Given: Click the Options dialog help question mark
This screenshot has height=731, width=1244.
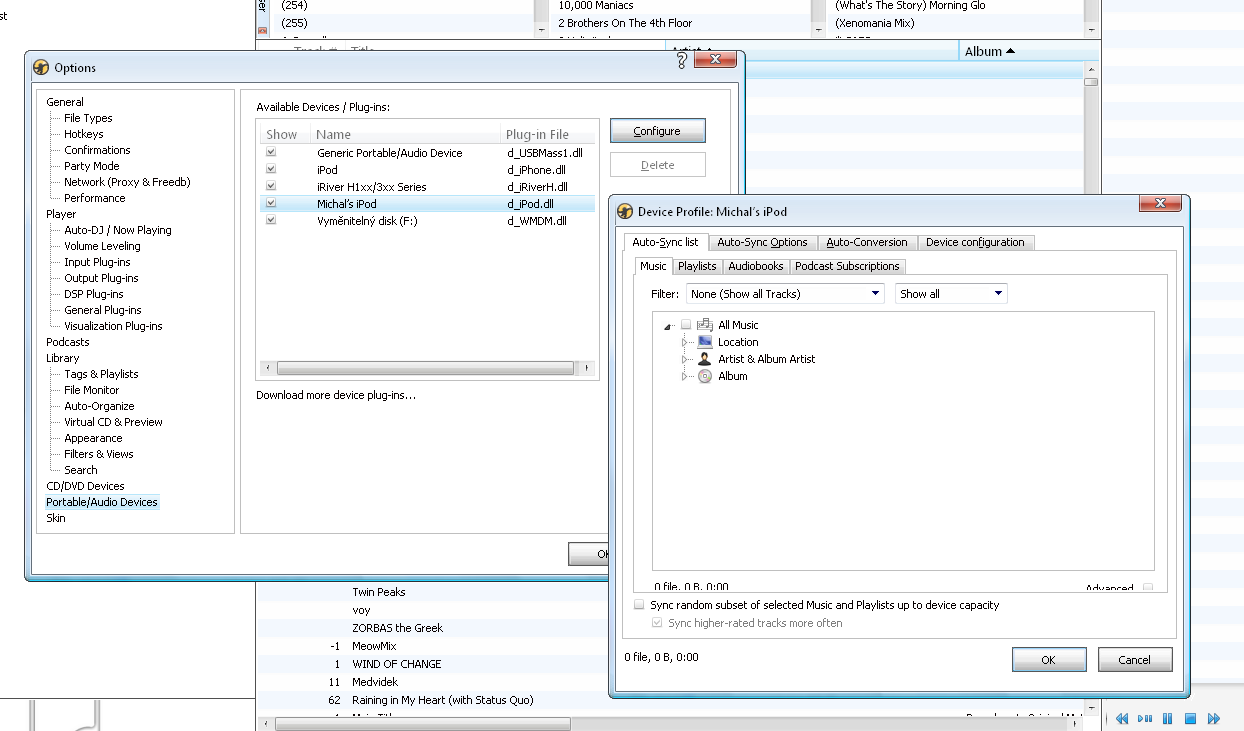Looking at the screenshot, I should click(682, 61).
